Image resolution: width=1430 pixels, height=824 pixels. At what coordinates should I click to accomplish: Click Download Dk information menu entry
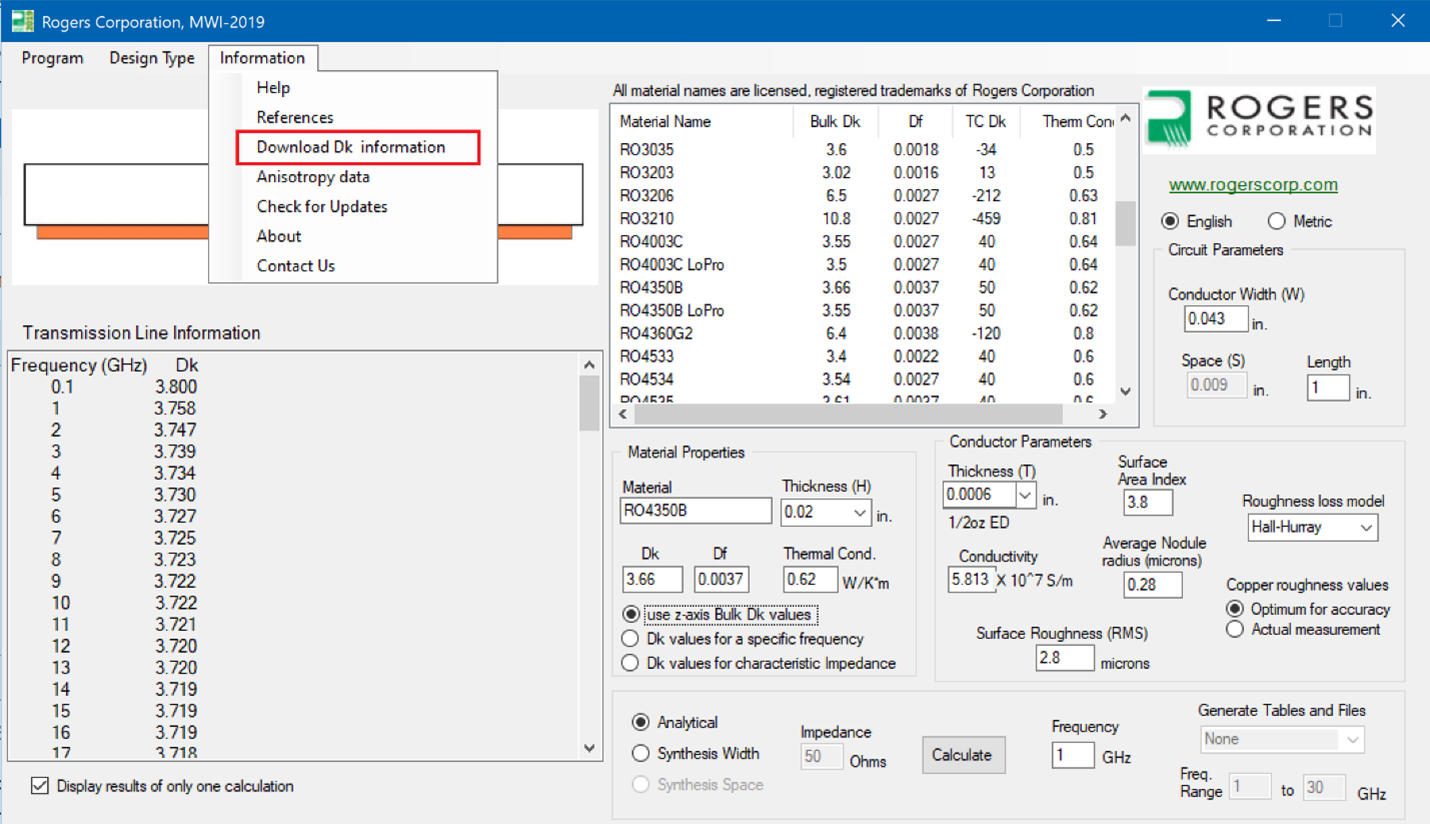pyautogui.click(x=350, y=147)
